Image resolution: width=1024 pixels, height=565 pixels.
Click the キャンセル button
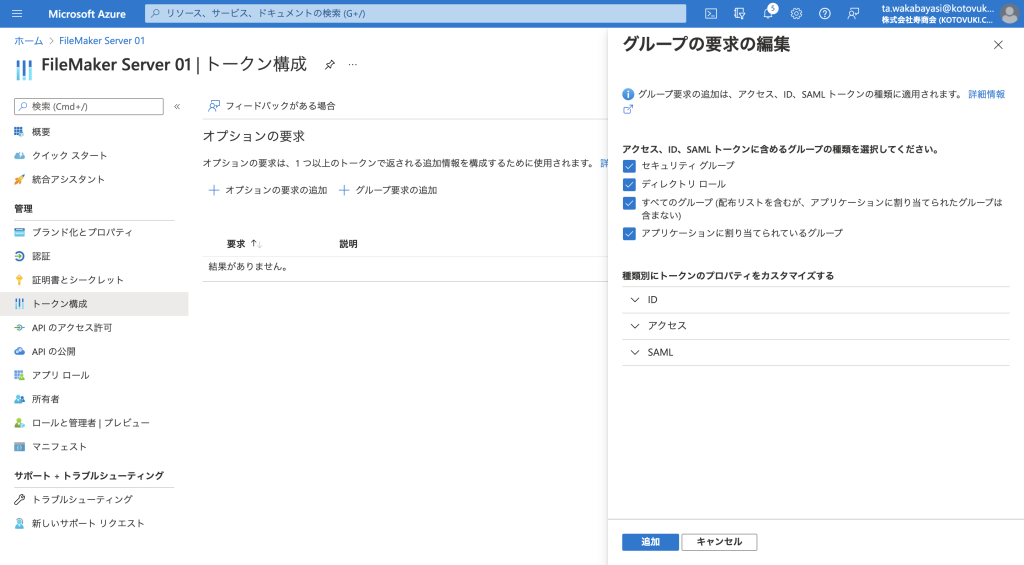tap(719, 541)
